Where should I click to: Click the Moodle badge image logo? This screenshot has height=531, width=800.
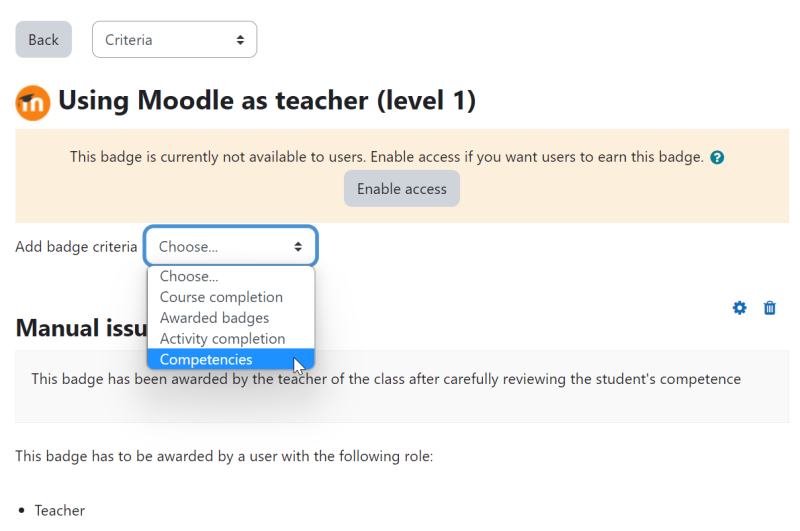pos(33,103)
